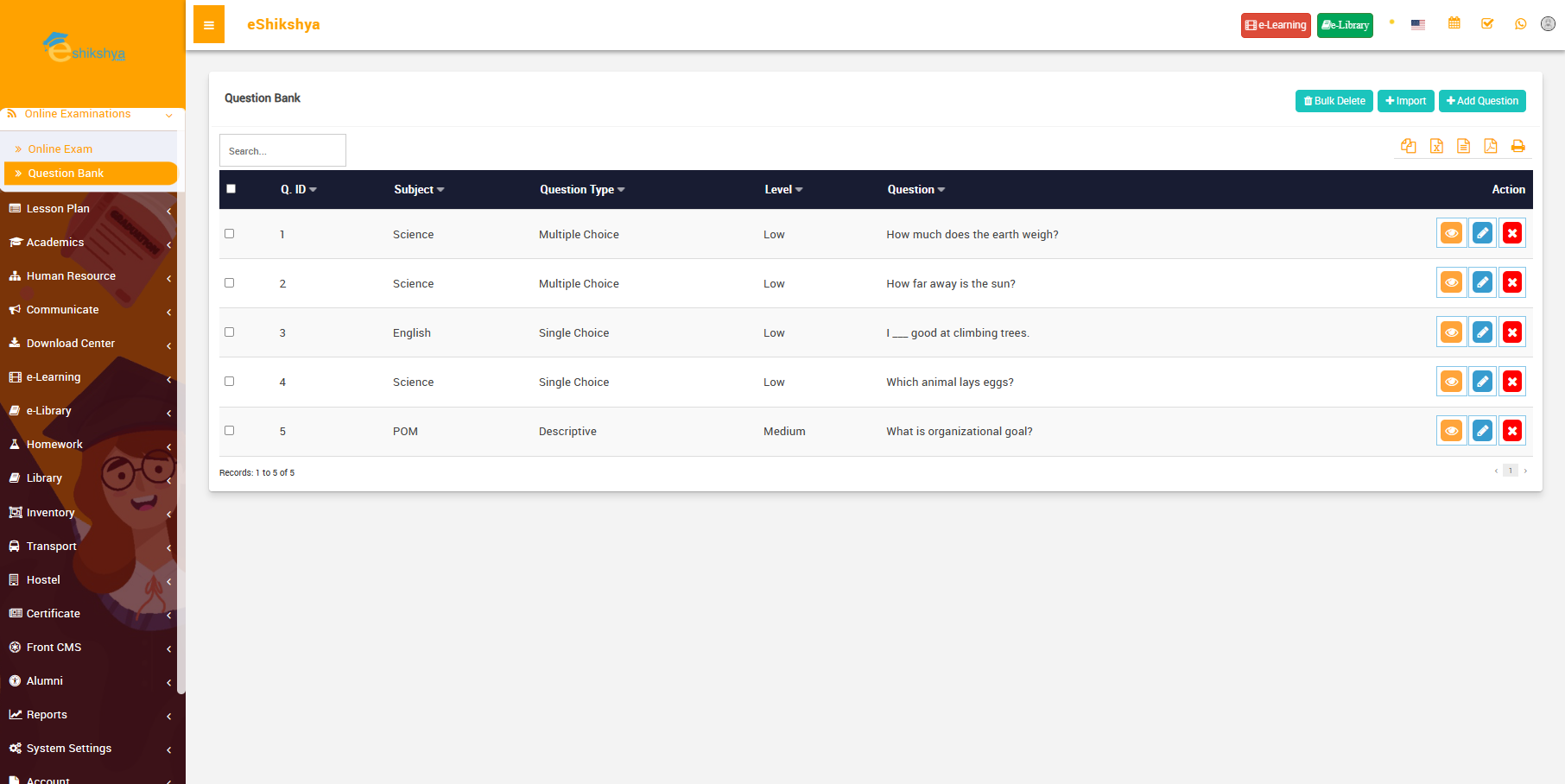The width and height of the screenshot is (1565, 784).
Task: Copy table data with the copy icon
Action: [1409, 146]
